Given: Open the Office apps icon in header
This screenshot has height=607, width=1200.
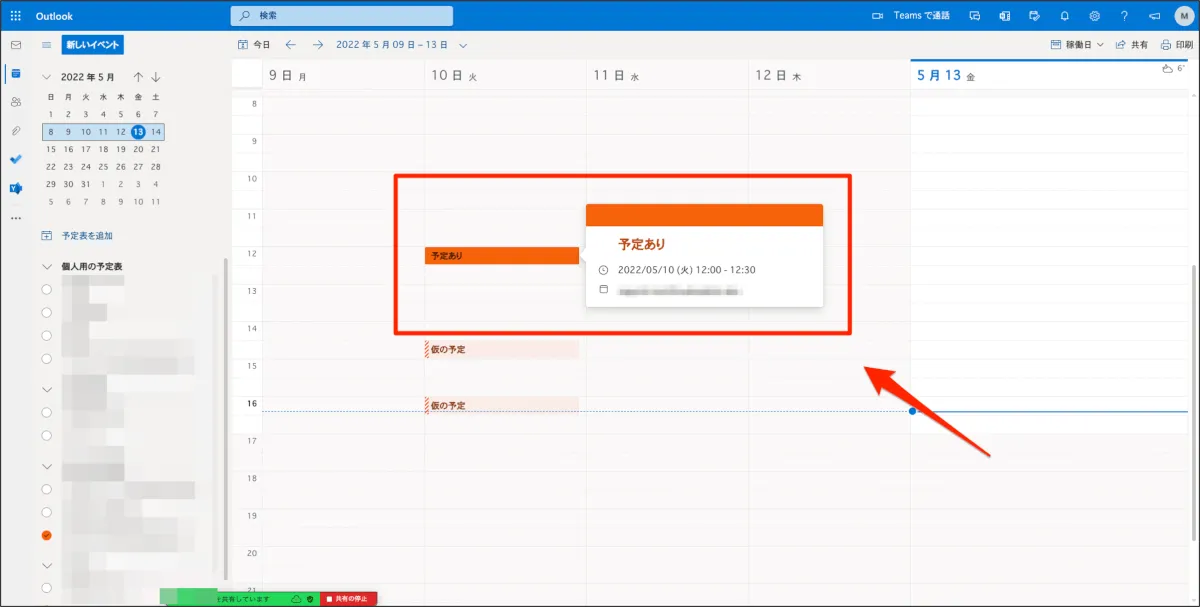Looking at the screenshot, I should tap(1005, 16).
